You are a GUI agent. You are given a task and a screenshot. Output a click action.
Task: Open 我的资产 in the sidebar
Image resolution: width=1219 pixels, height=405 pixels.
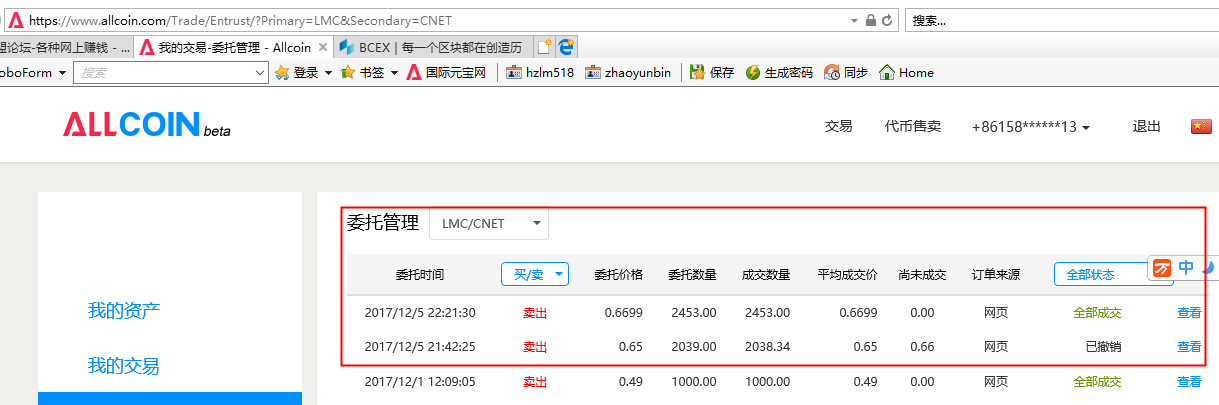point(123,311)
